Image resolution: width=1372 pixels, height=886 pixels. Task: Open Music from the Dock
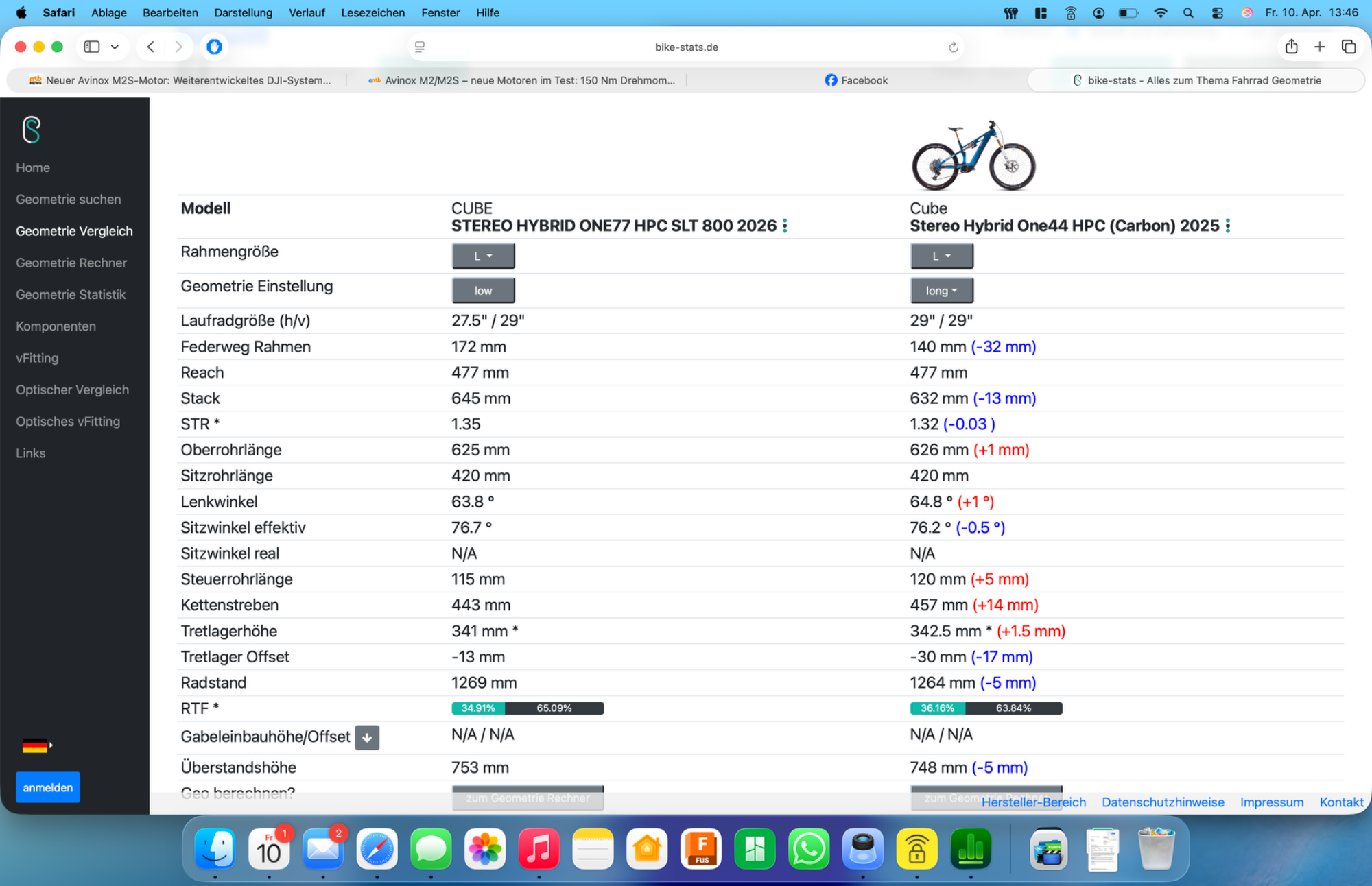pyautogui.click(x=539, y=850)
